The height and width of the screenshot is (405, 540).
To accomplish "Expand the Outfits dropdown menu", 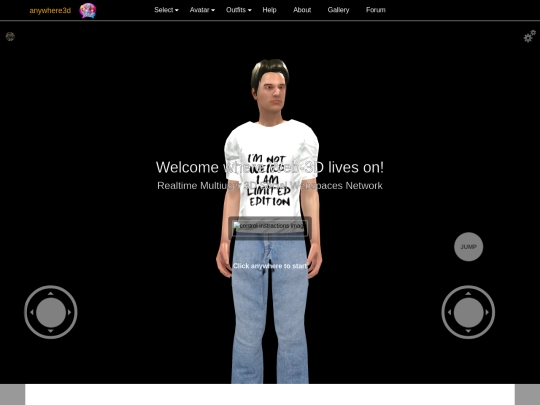I will point(239,10).
